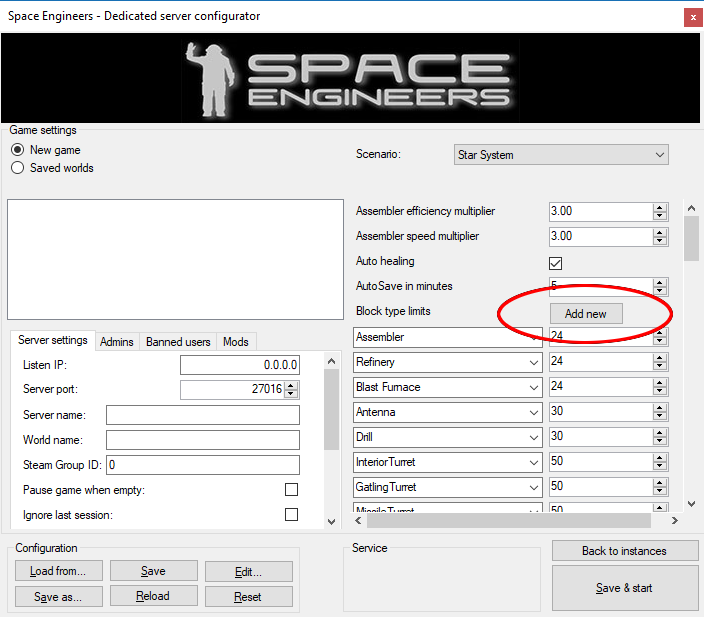The height and width of the screenshot is (617, 704).
Task: Select the Saved worlds radio button
Action: click(x=17, y=168)
